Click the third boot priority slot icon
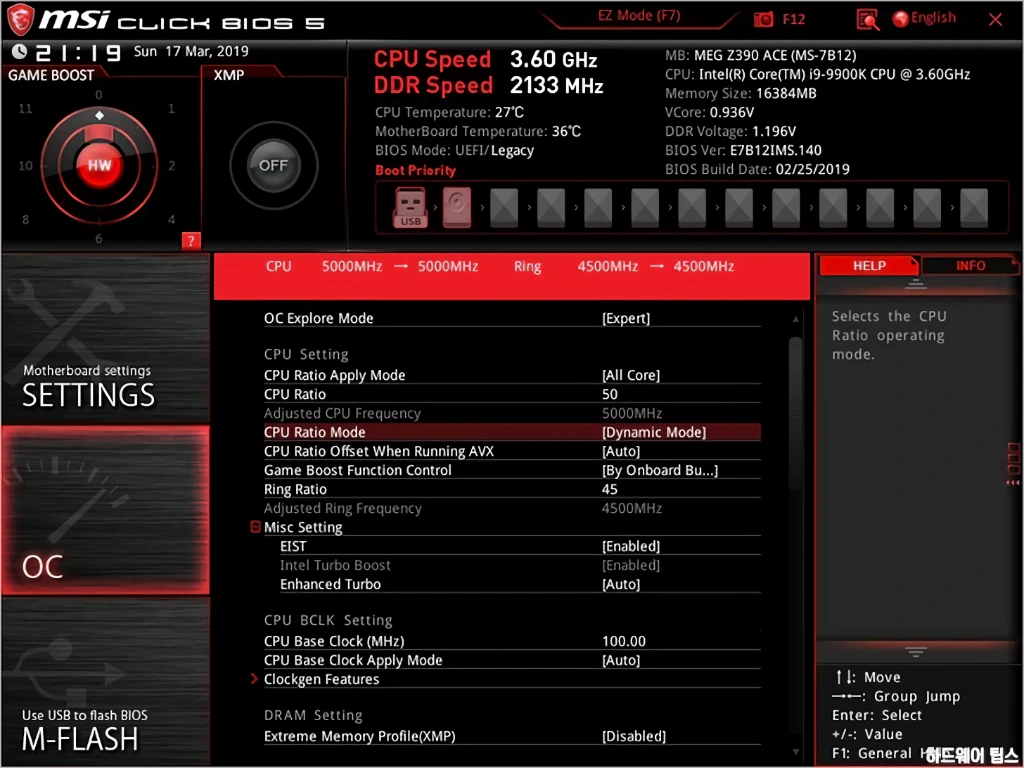The image size is (1024, 768). pos(504,208)
